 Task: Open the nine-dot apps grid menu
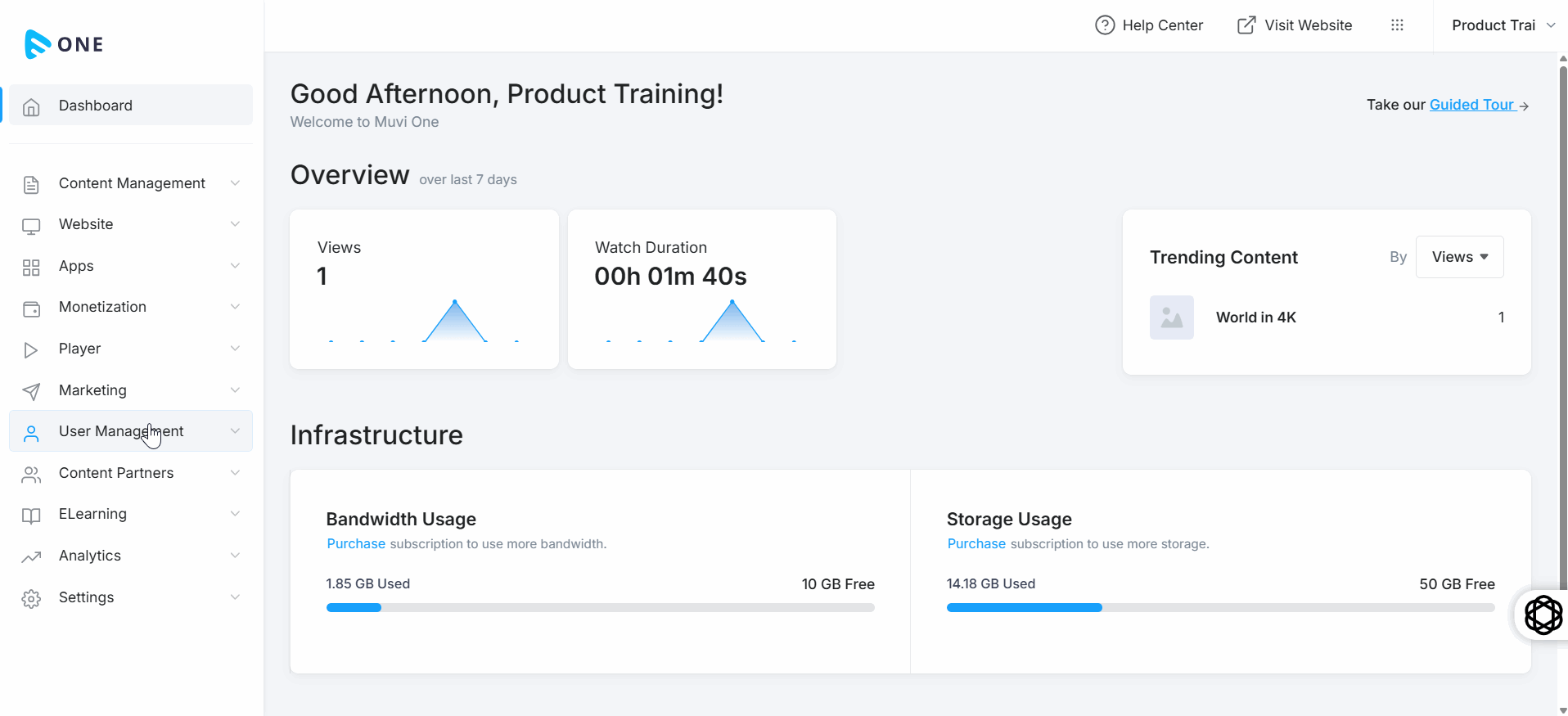1397,25
